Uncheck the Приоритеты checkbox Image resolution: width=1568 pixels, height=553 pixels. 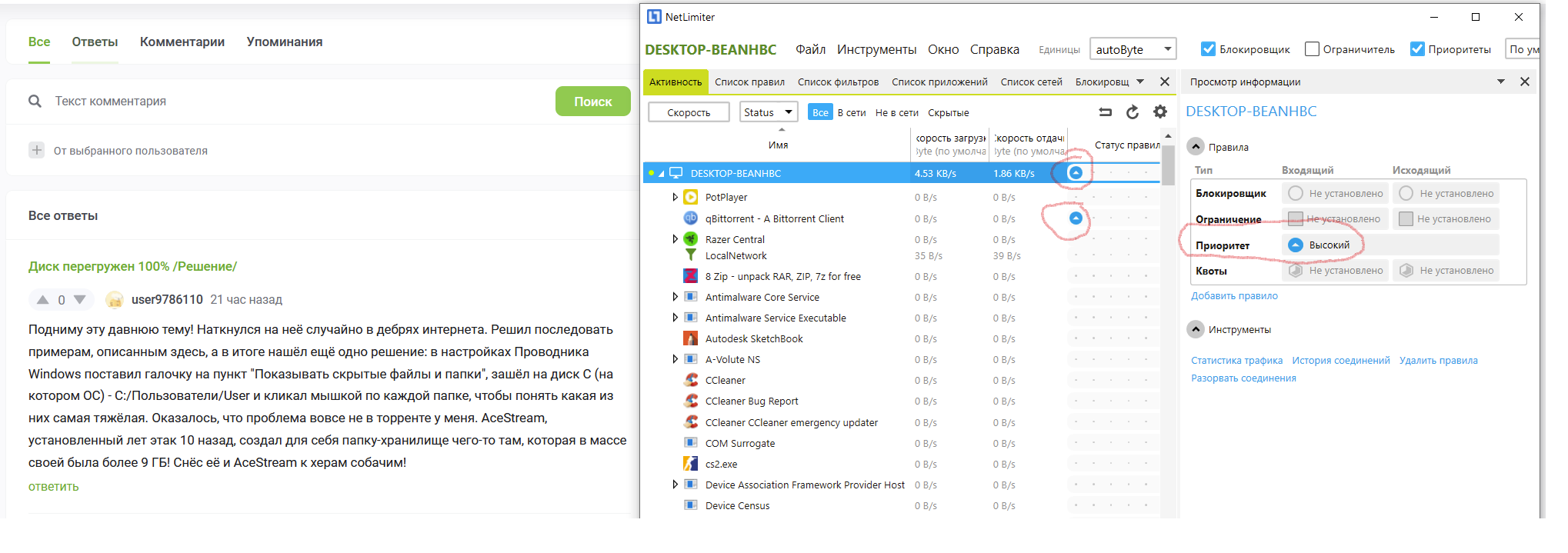click(1417, 49)
